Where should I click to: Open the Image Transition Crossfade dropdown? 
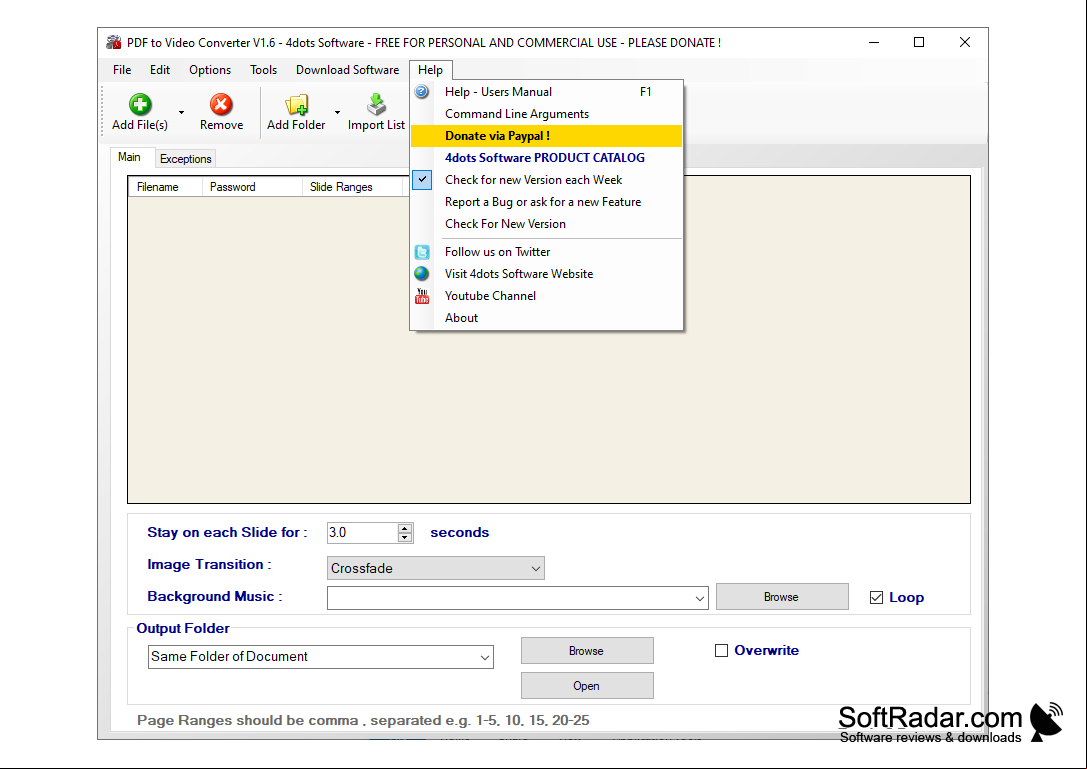pos(435,568)
